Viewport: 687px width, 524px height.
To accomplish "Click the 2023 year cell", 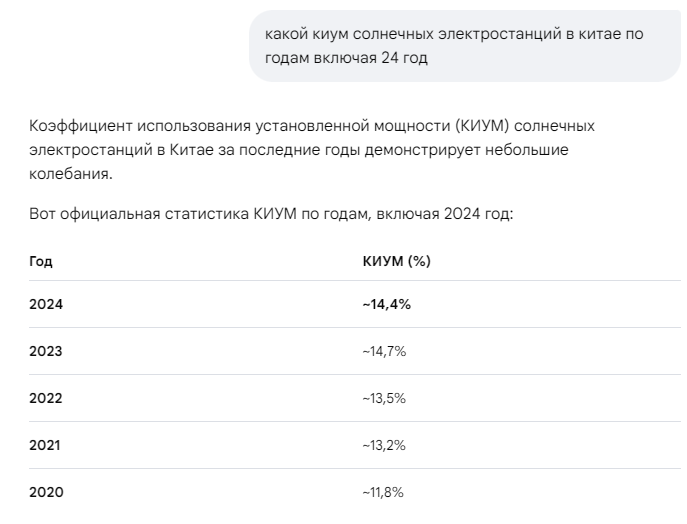I will 46,351.
